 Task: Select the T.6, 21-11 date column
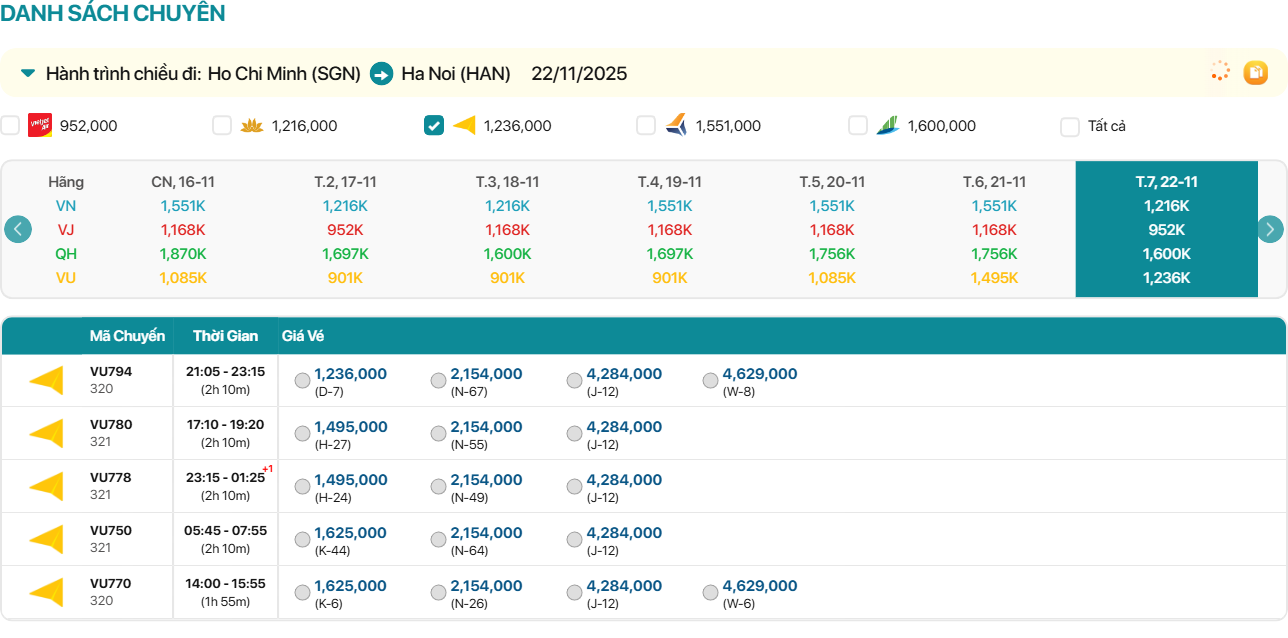(x=994, y=182)
